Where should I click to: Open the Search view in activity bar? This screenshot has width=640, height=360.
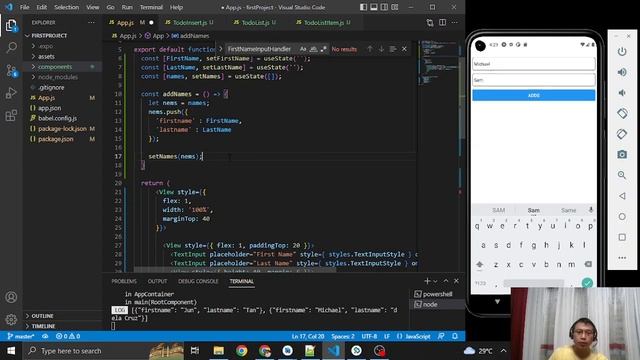click(x=11, y=48)
